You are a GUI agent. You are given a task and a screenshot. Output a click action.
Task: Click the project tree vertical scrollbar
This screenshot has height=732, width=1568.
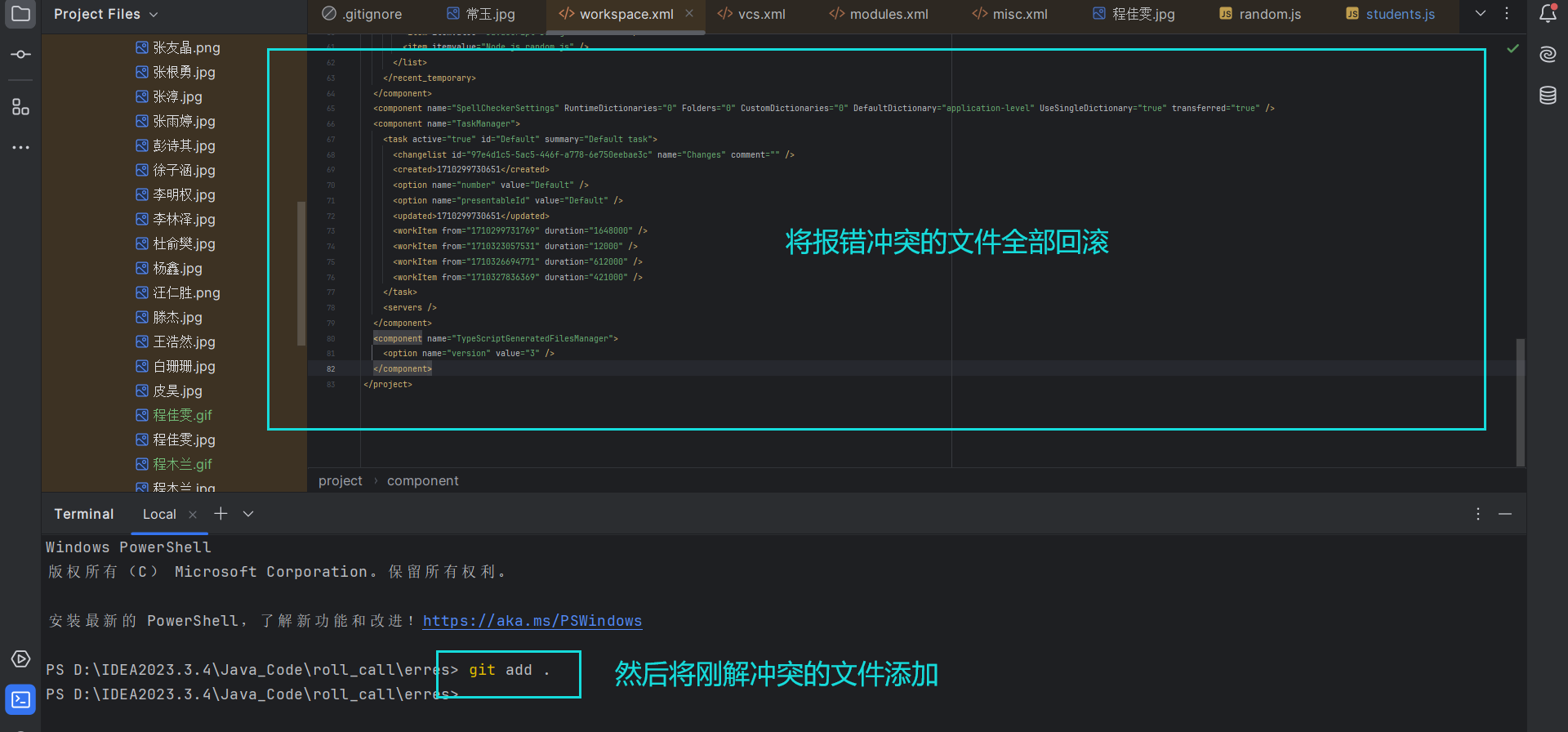coord(301,274)
